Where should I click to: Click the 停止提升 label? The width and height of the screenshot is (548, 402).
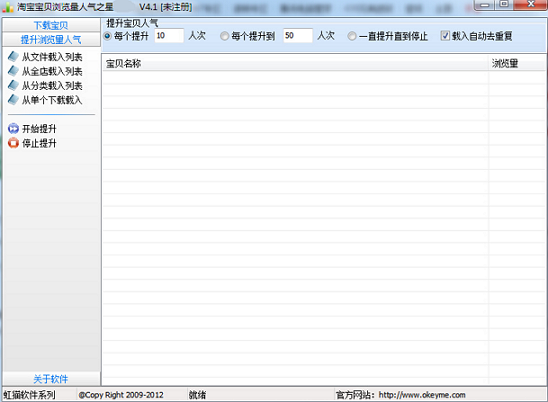click(39, 143)
